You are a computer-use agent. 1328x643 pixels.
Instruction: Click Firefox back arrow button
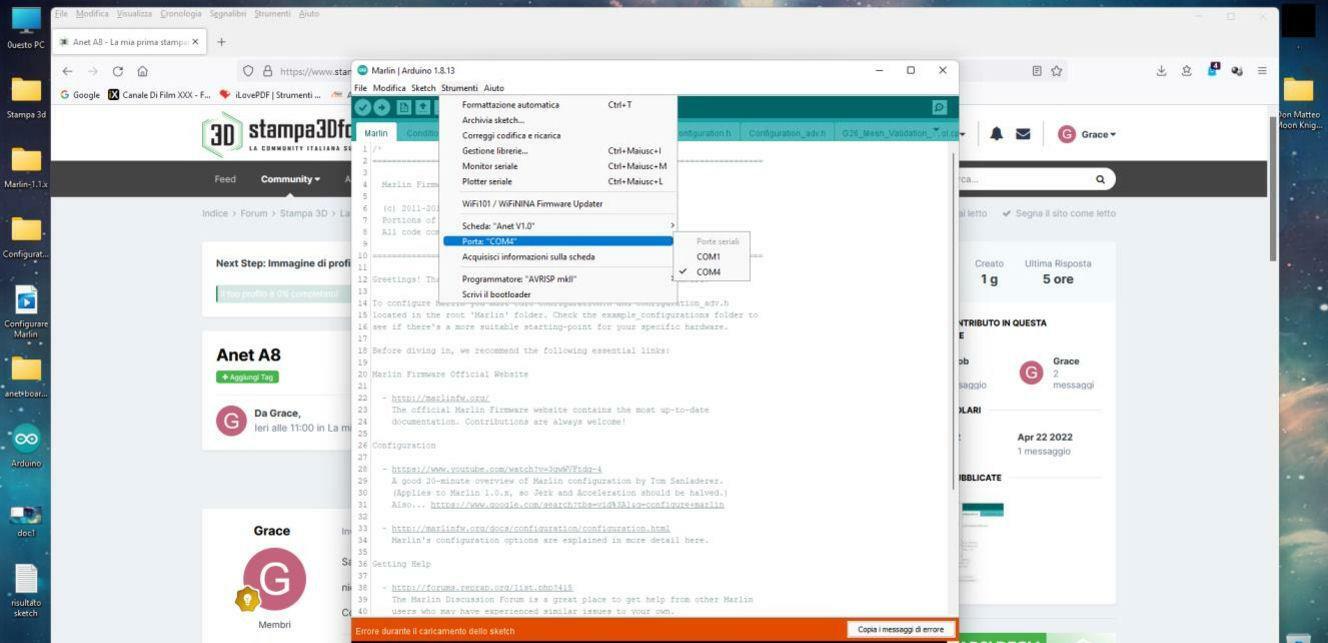coord(68,71)
